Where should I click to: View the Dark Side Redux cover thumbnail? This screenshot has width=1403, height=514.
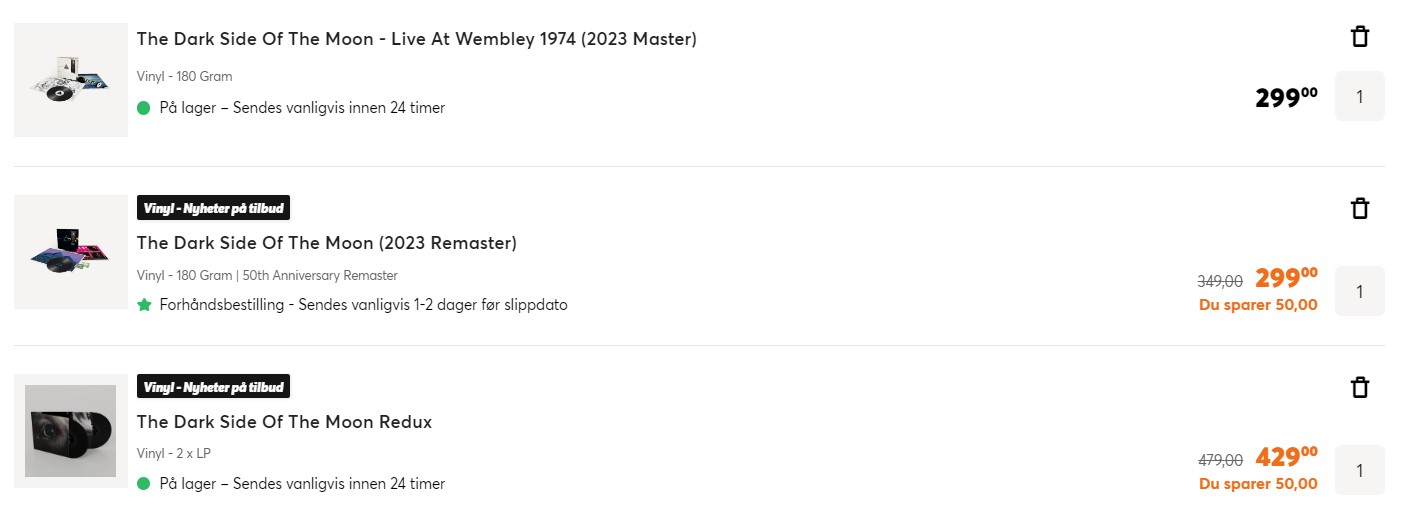tap(71, 431)
